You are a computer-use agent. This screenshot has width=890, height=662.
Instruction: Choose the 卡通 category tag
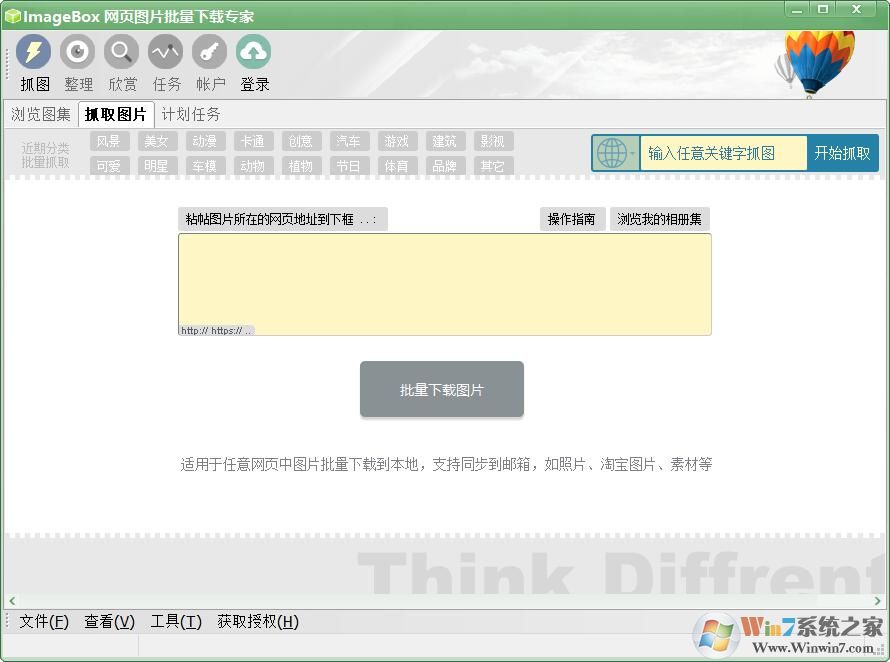click(252, 141)
